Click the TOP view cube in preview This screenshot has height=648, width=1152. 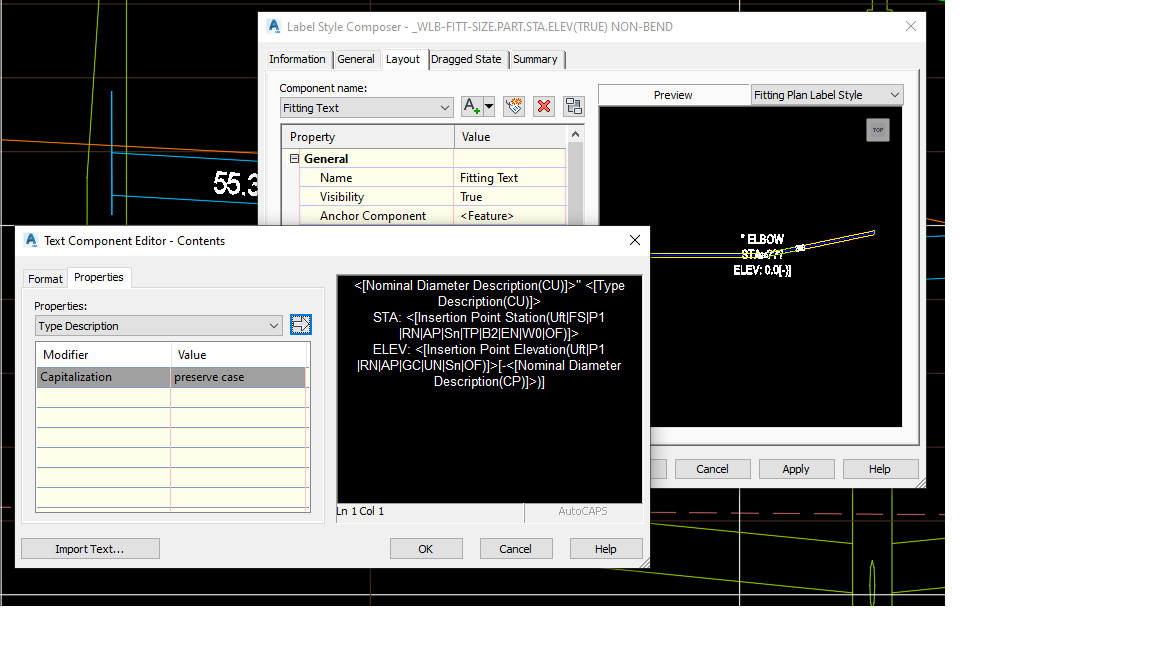pyautogui.click(x=877, y=130)
